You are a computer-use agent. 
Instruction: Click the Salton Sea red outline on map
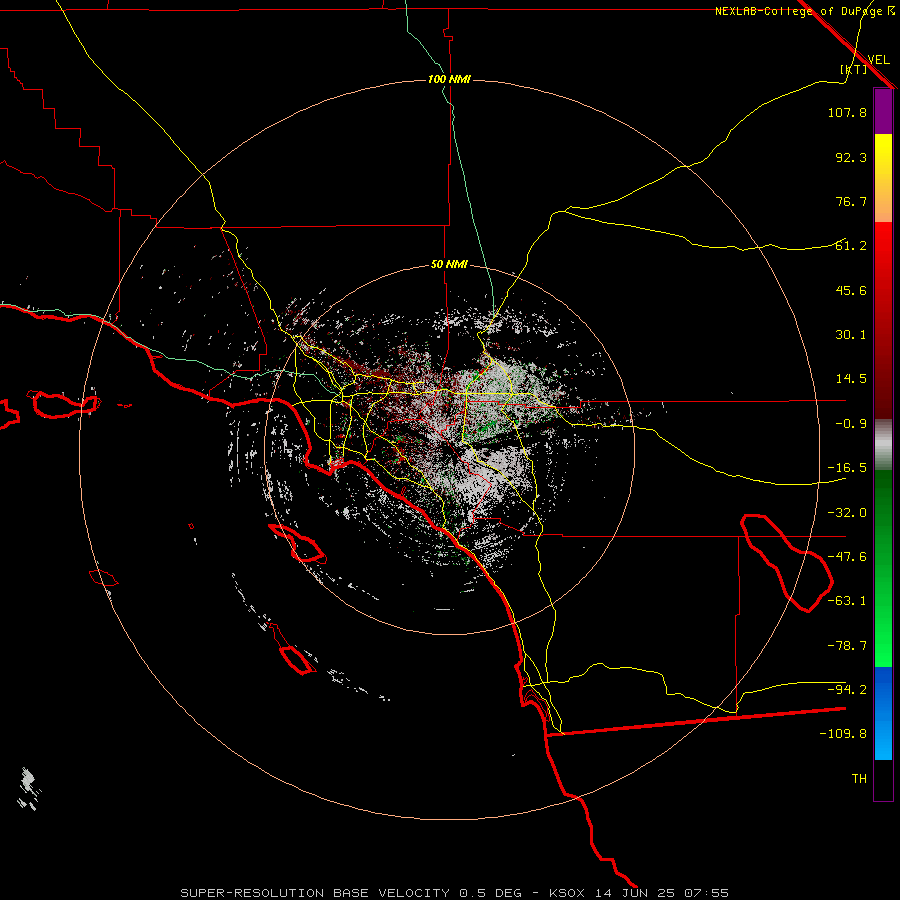click(787, 563)
